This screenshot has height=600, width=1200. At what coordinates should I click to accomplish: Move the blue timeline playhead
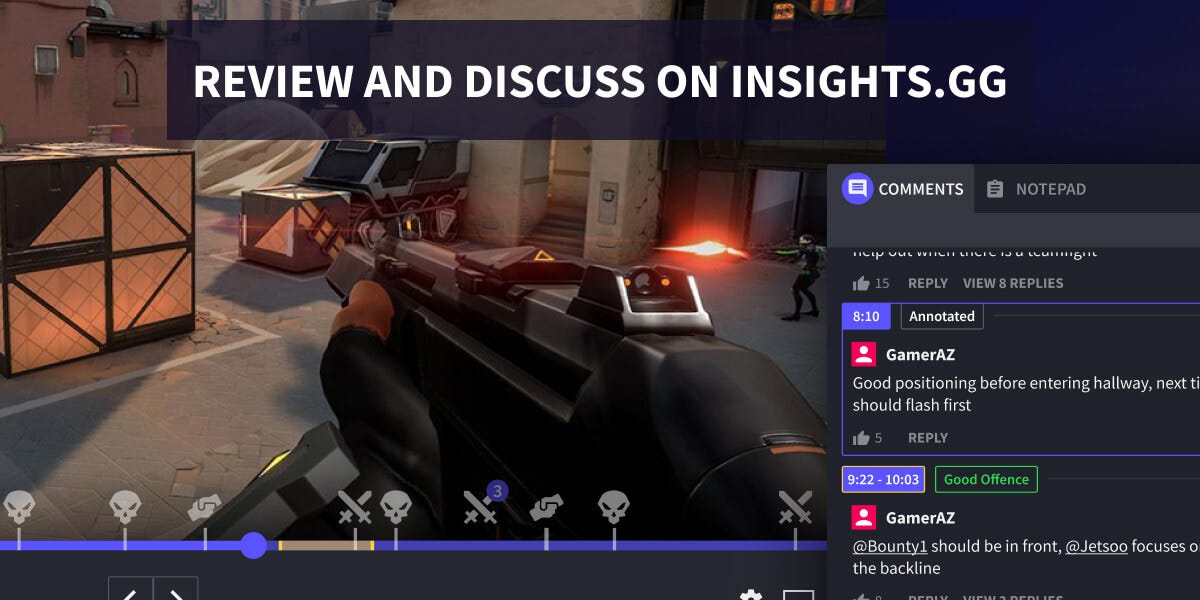(253, 546)
